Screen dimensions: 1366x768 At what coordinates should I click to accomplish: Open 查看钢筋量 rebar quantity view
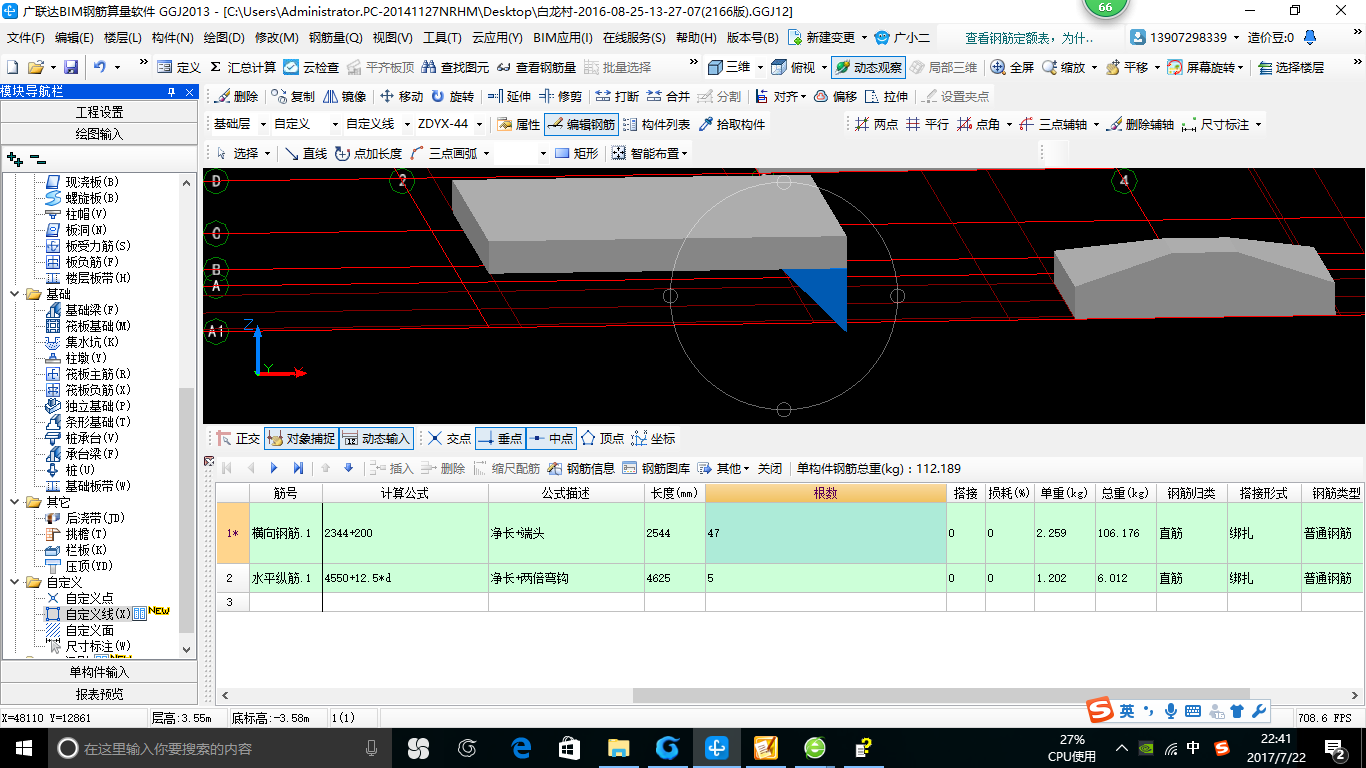(x=536, y=67)
